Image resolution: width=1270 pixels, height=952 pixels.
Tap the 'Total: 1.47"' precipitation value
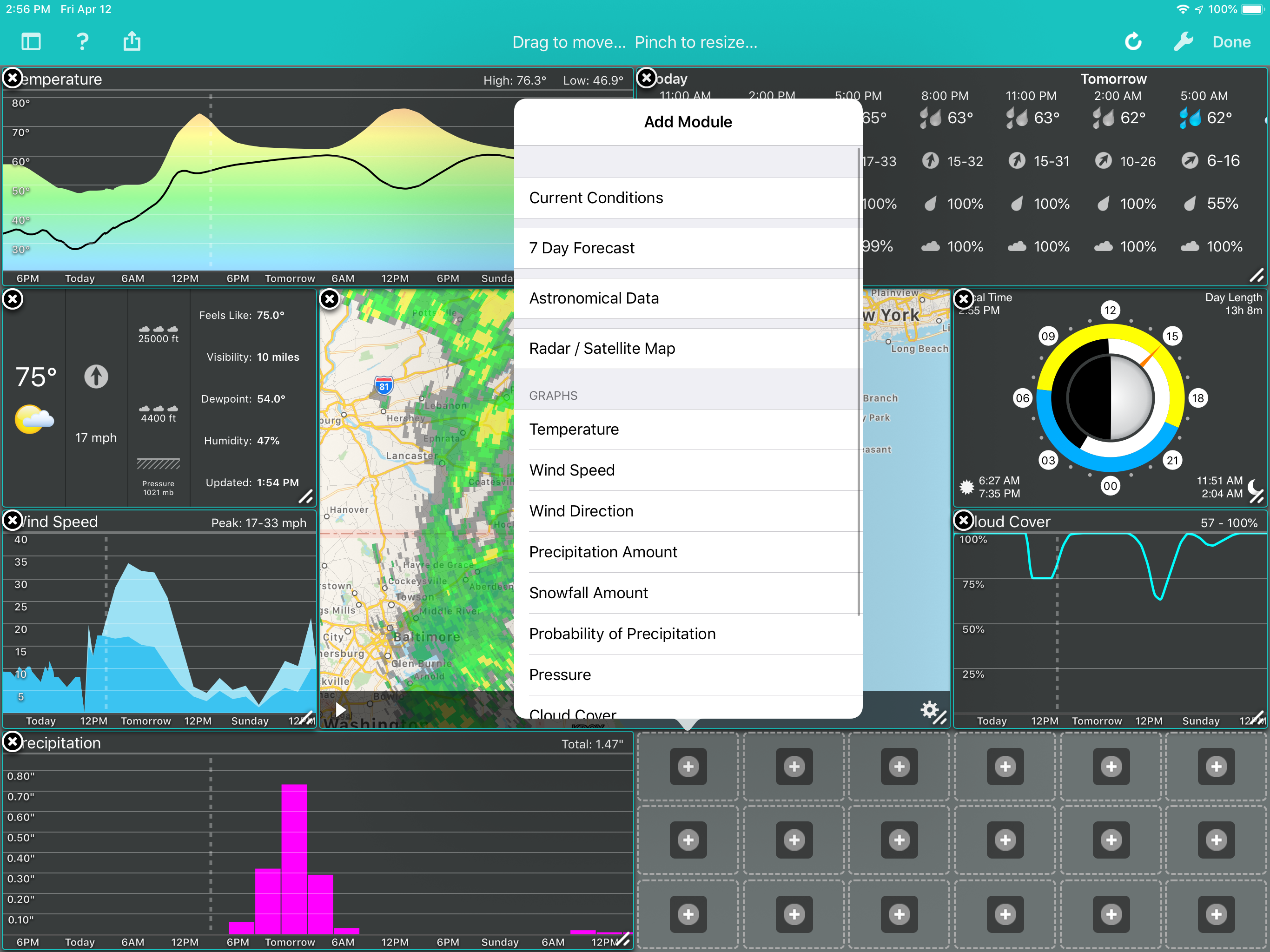click(x=592, y=744)
